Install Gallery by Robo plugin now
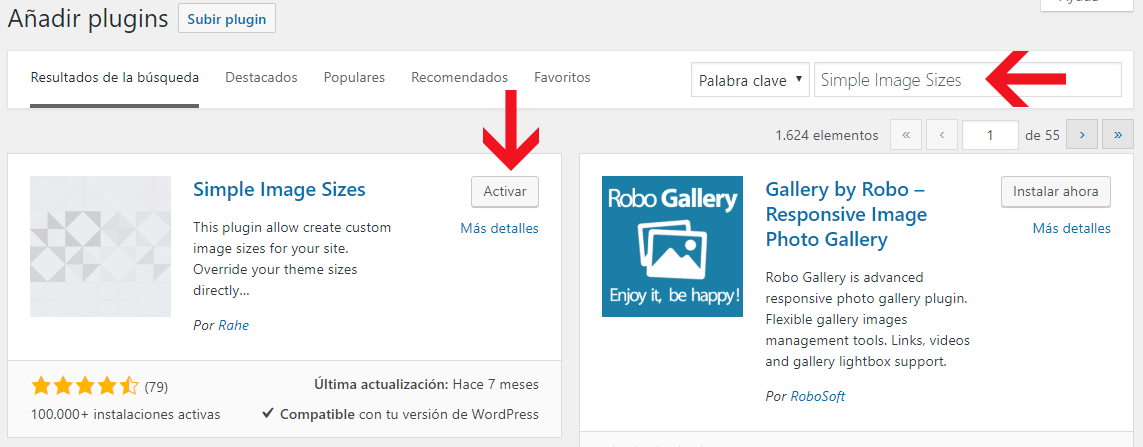The height and width of the screenshot is (447, 1143). point(1056,192)
